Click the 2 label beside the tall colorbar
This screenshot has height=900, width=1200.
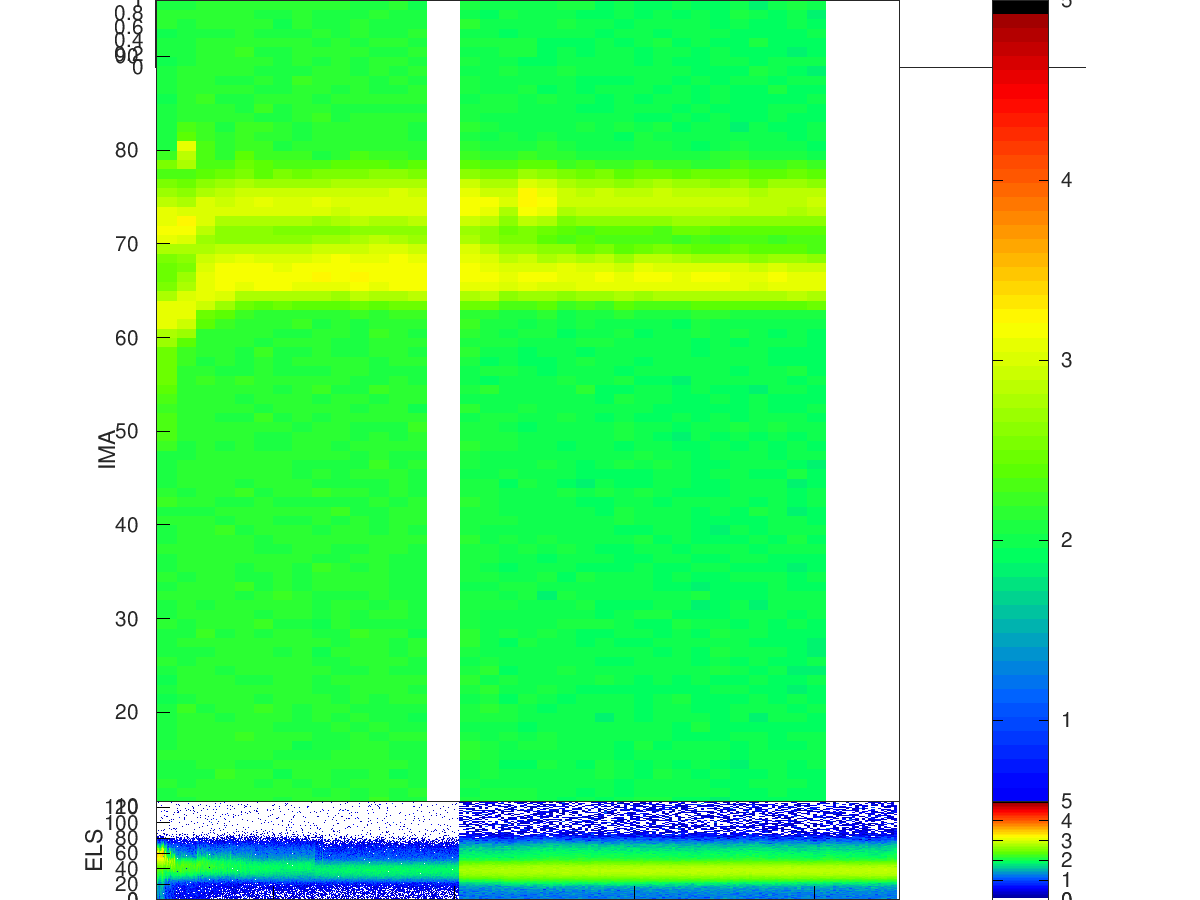pyautogui.click(x=1066, y=540)
